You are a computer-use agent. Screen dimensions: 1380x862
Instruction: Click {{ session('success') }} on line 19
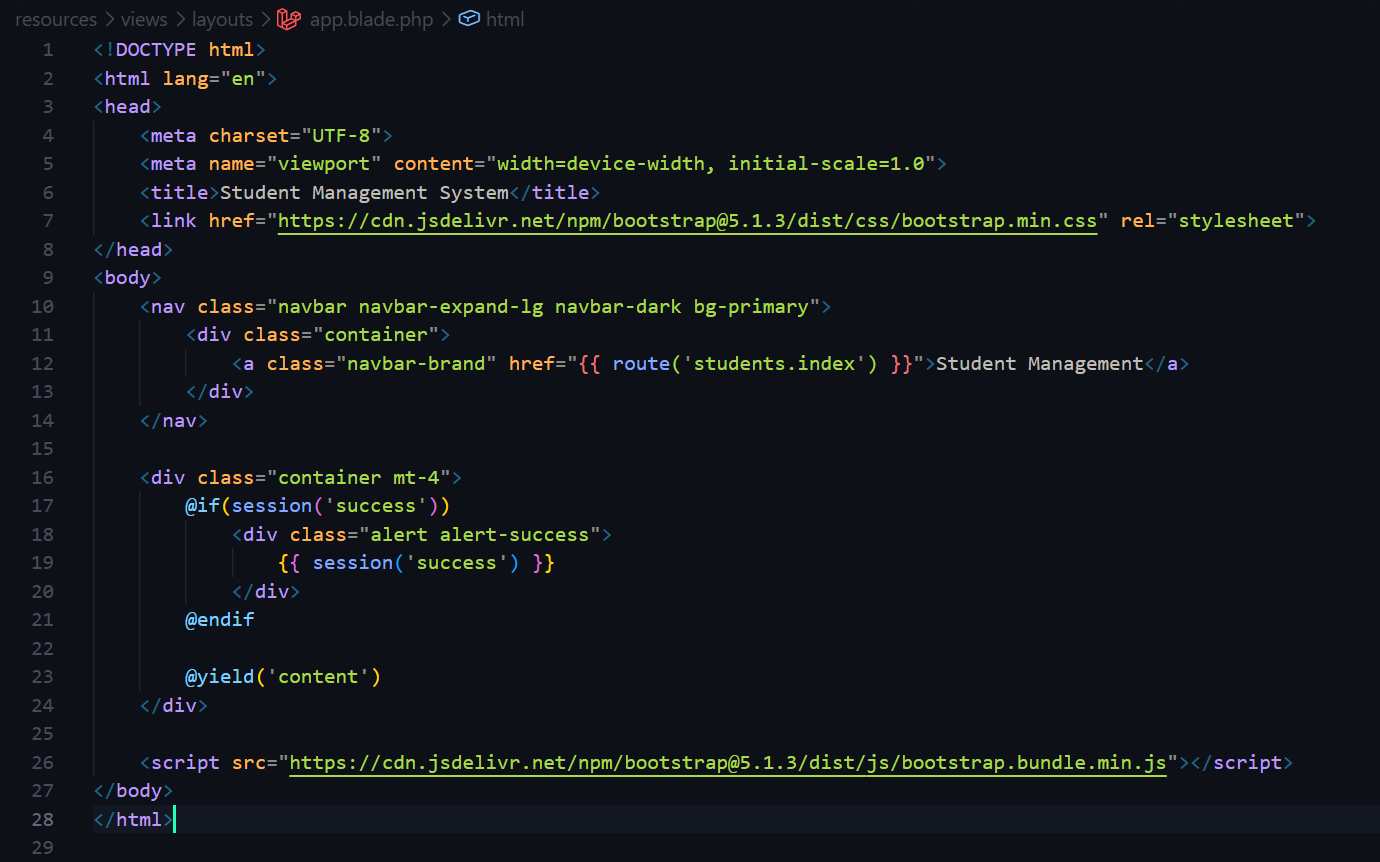pyautogui.click(x=416, y=563)
